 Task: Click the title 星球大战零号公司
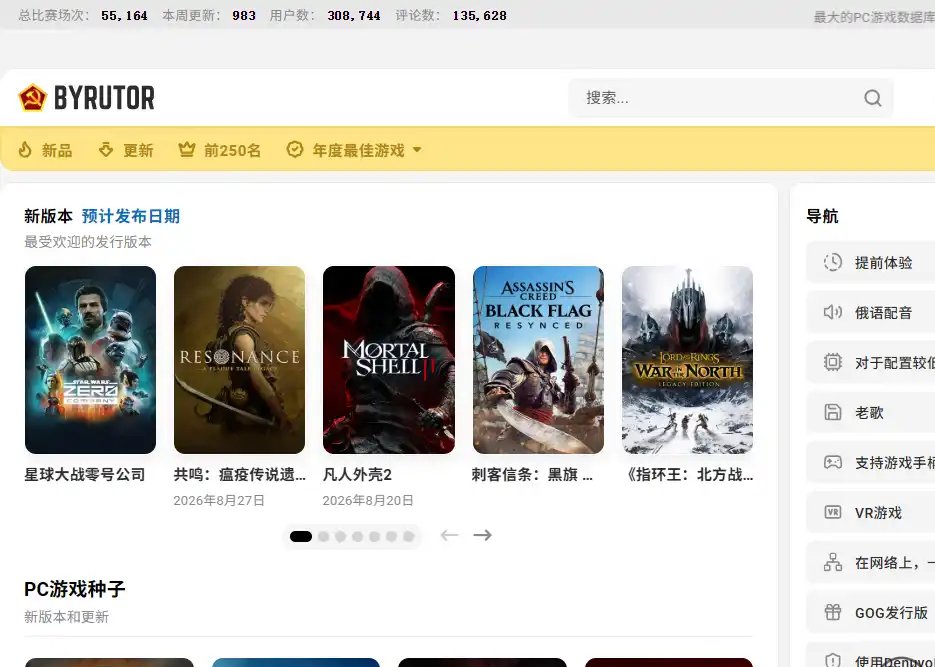pyautogui.click(x=85, y=474)
